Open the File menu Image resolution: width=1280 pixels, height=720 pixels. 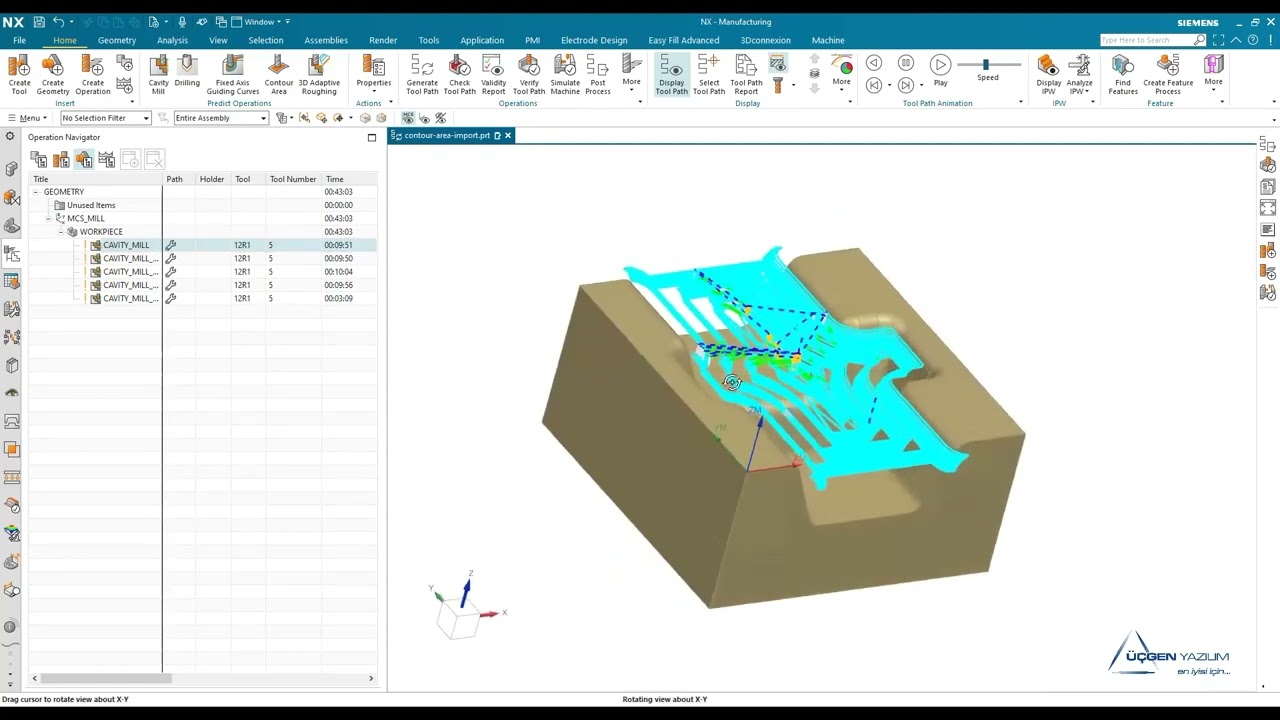19,40
